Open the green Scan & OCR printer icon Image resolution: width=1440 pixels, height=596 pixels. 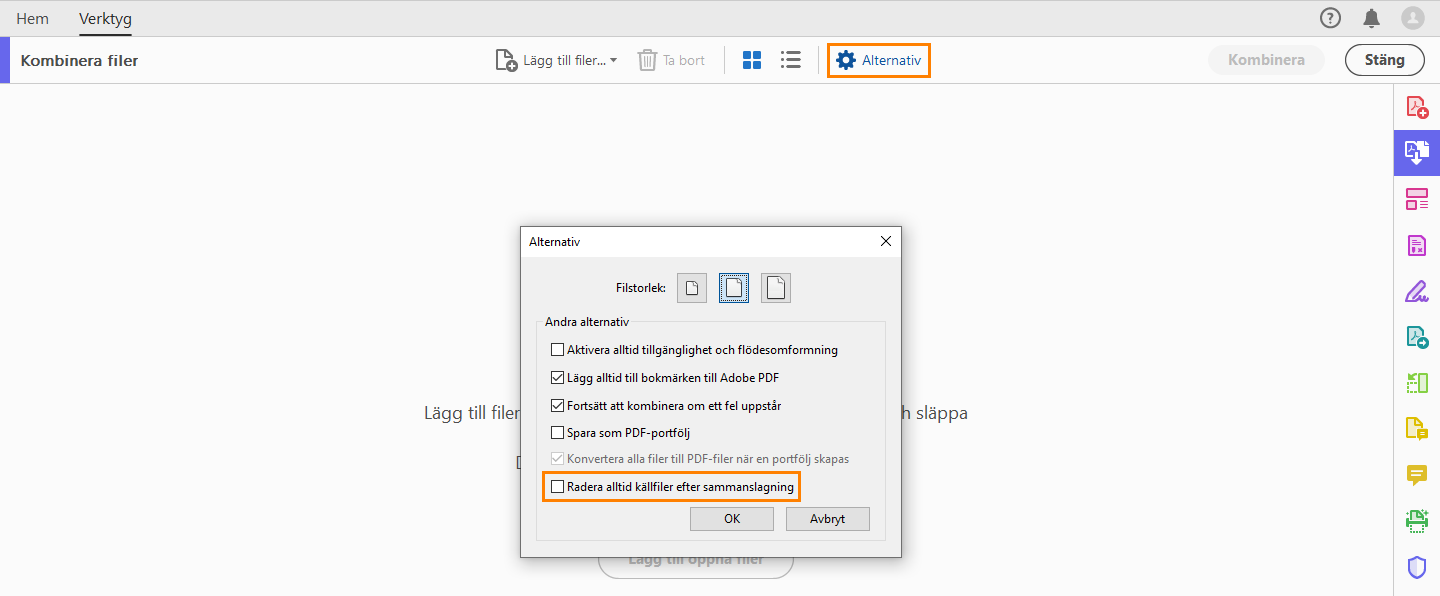pos(1417,521)
